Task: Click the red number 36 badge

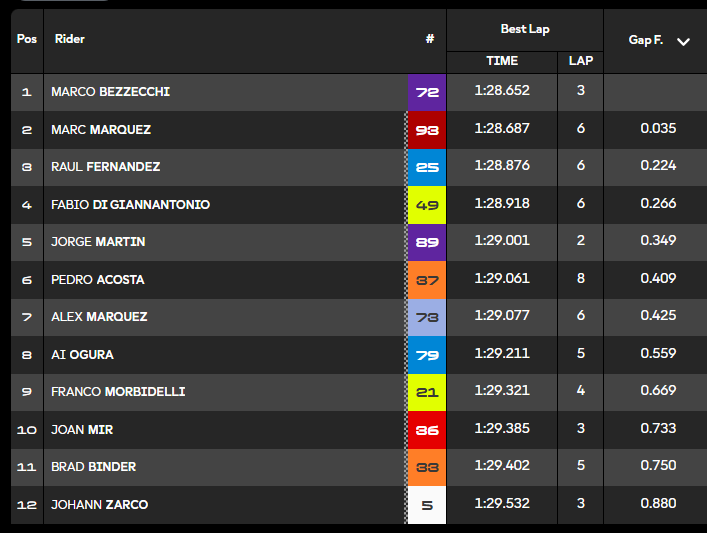Action: [x=427, y=430]
